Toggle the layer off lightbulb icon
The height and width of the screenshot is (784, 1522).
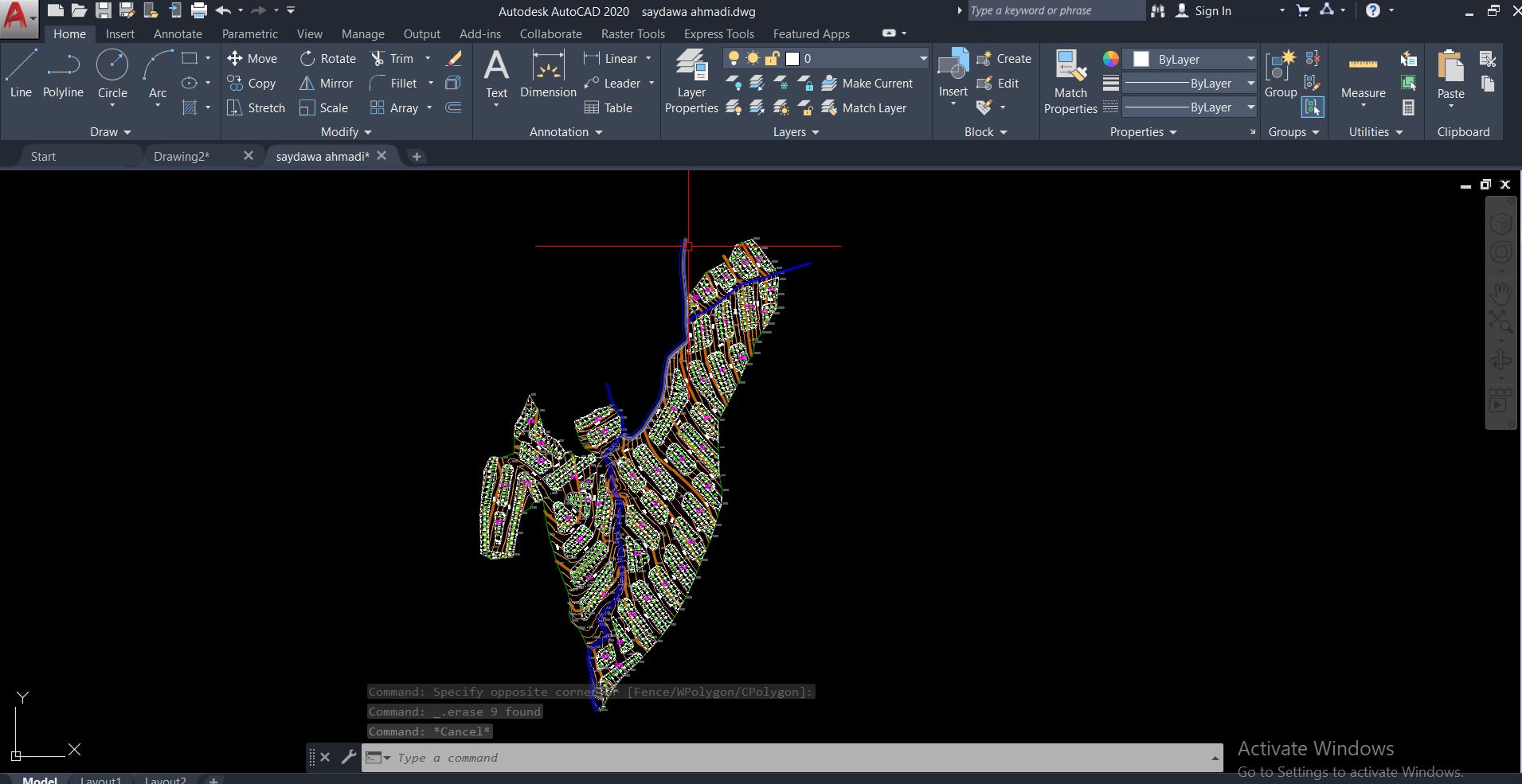click(x=733, y=58)
